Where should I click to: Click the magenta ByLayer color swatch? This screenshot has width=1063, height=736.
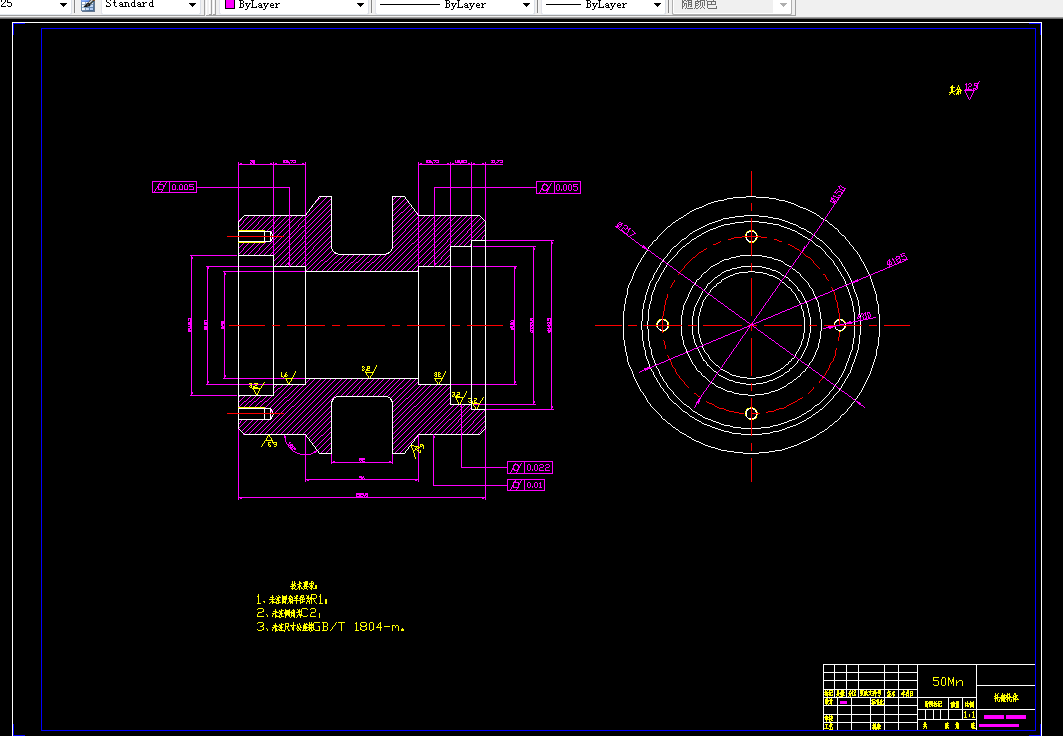pyautogui.click(x=230, y=5)
